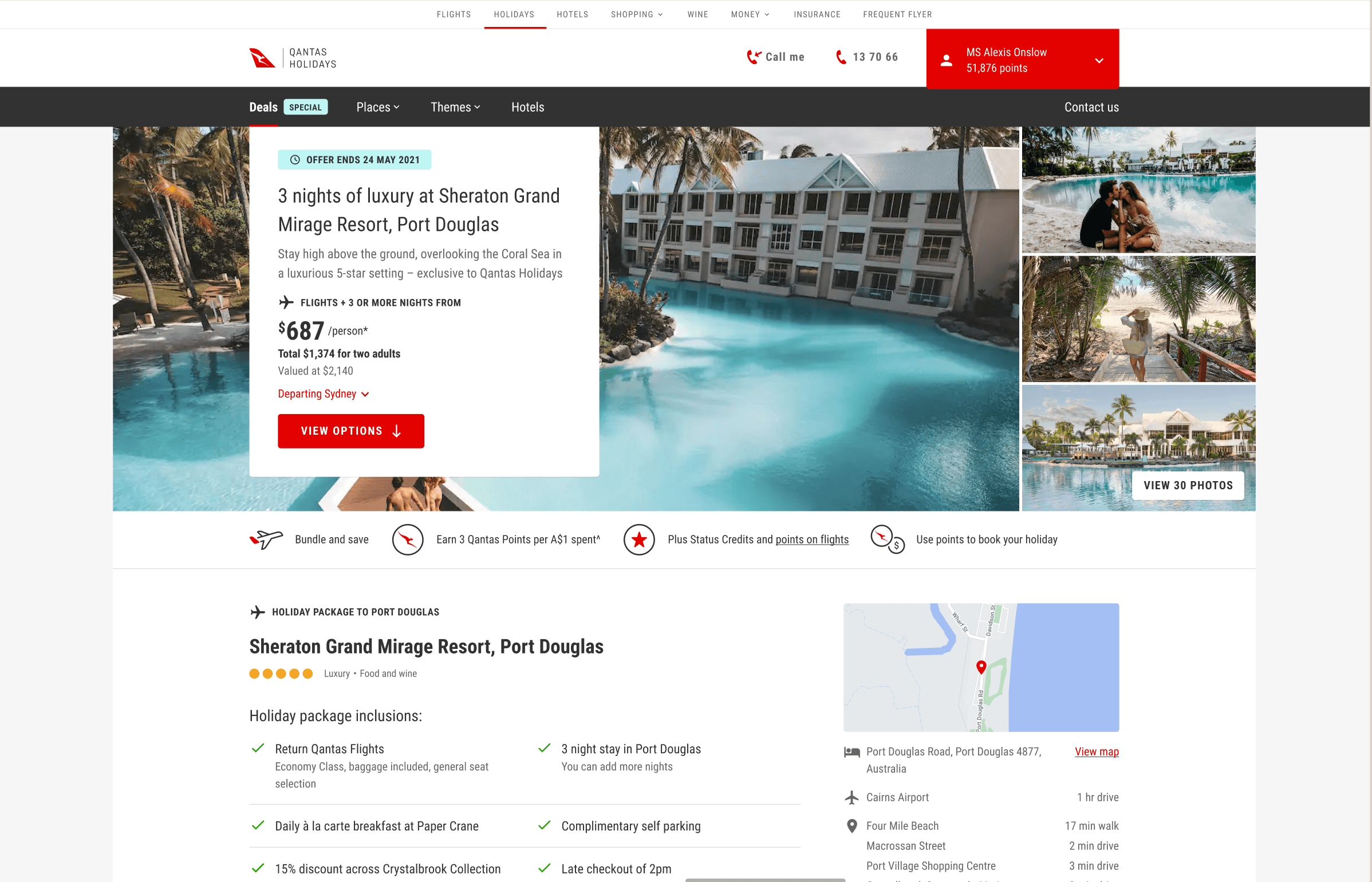Click the red map location pin
This screenshot has width=1372, height=882.
coord(981,667)
